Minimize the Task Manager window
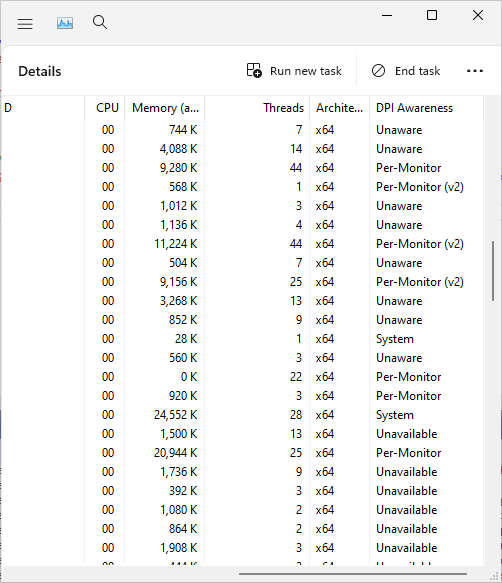502x583 pixels. pos(387,15)
